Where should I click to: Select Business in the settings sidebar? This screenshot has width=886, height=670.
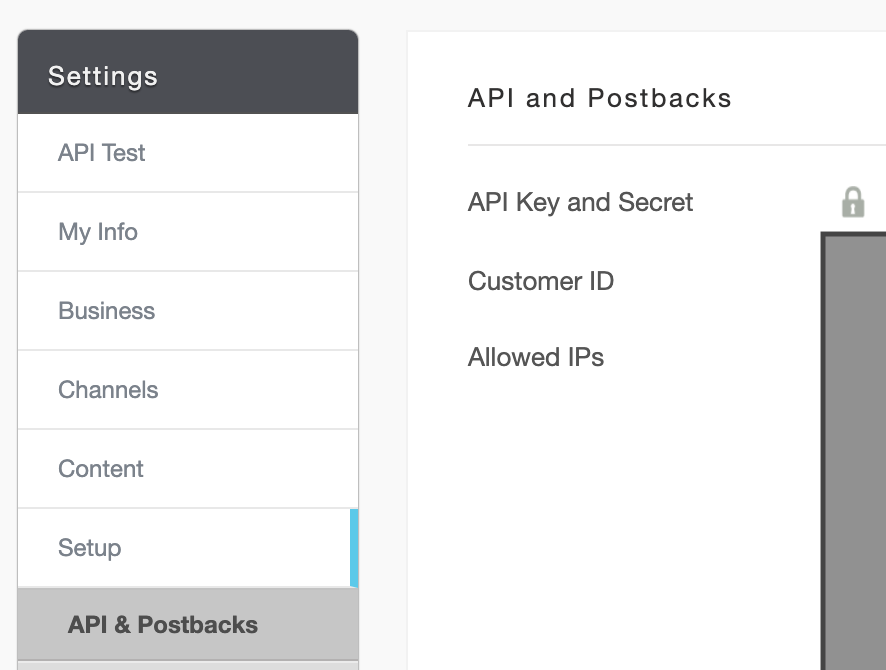[x=107, y=311]
